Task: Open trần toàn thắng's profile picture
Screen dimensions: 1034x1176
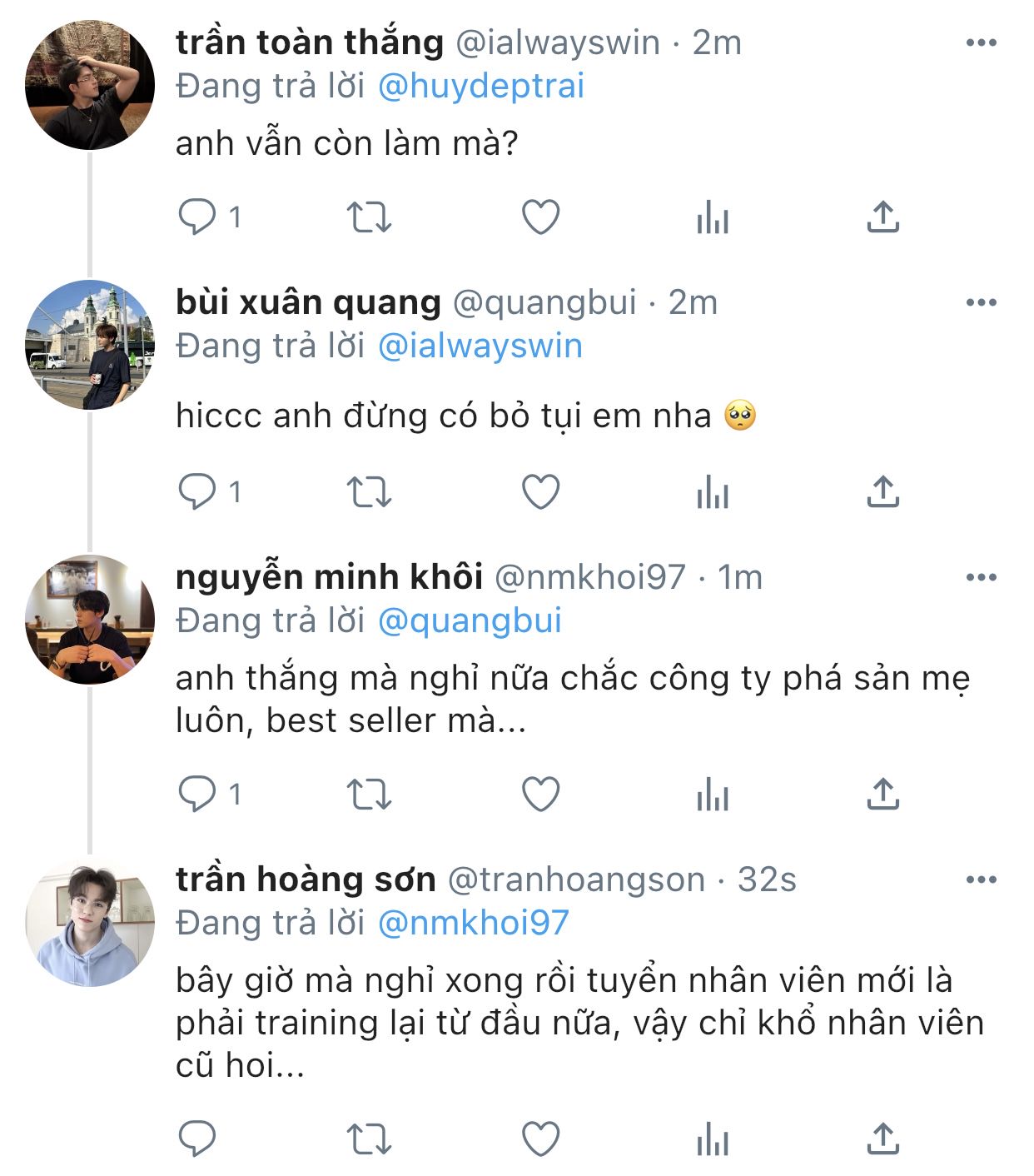Action: pyautogui.click(x=90, y=86)
